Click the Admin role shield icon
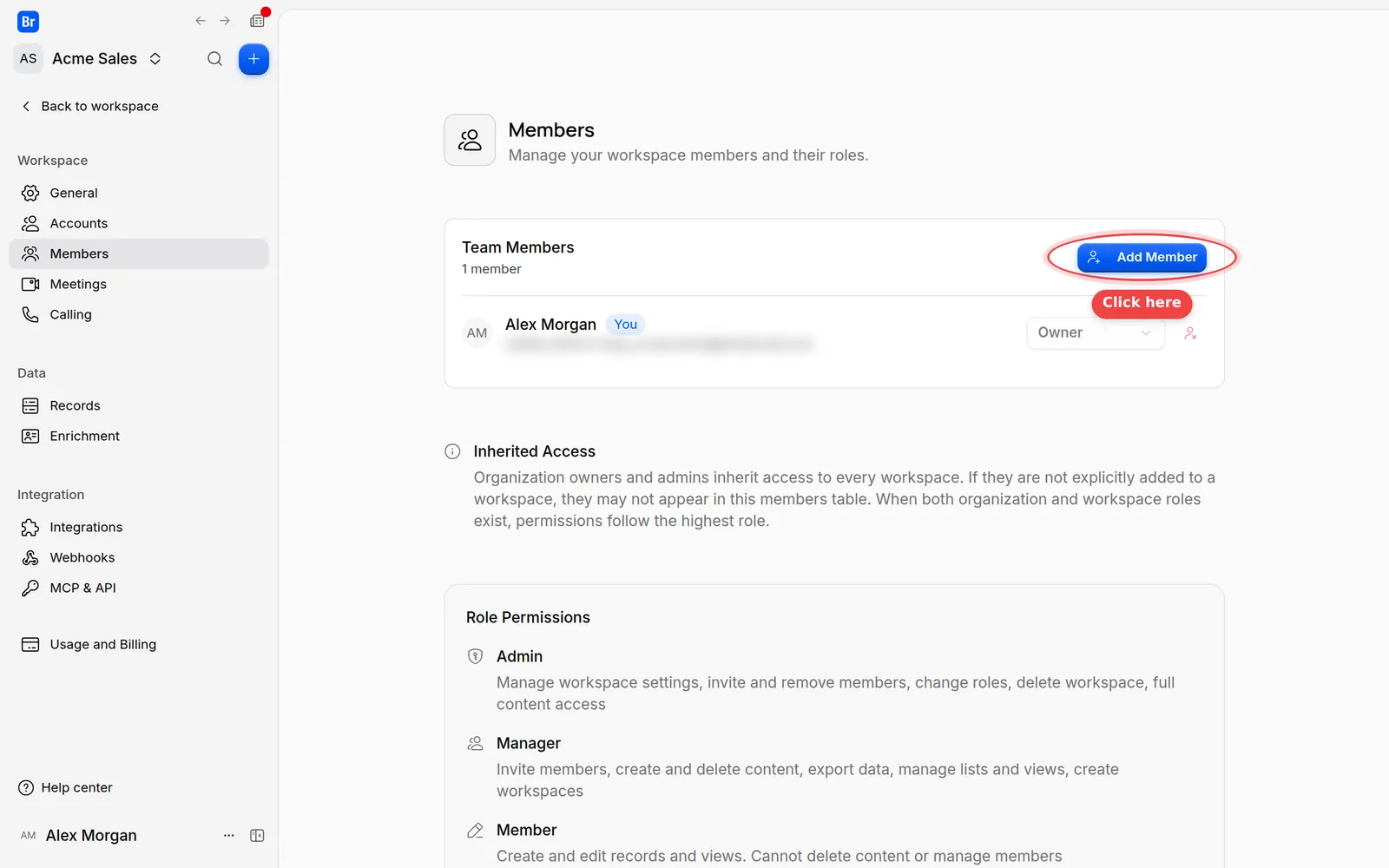This screenshot has width=1389, height=868. (x=475, y=656)
